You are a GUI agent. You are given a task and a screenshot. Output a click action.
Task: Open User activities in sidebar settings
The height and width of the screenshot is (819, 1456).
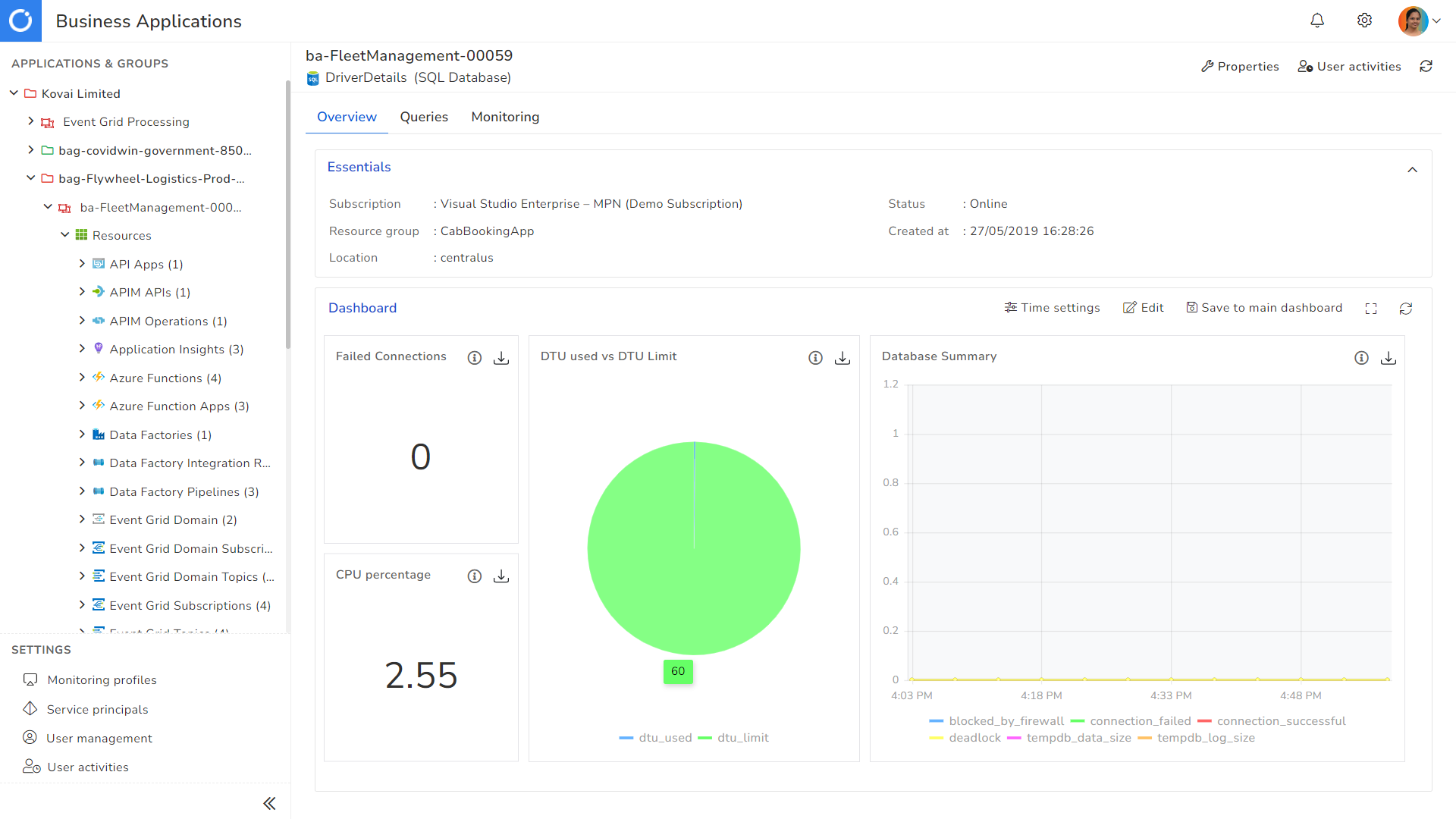pos(87,767)
